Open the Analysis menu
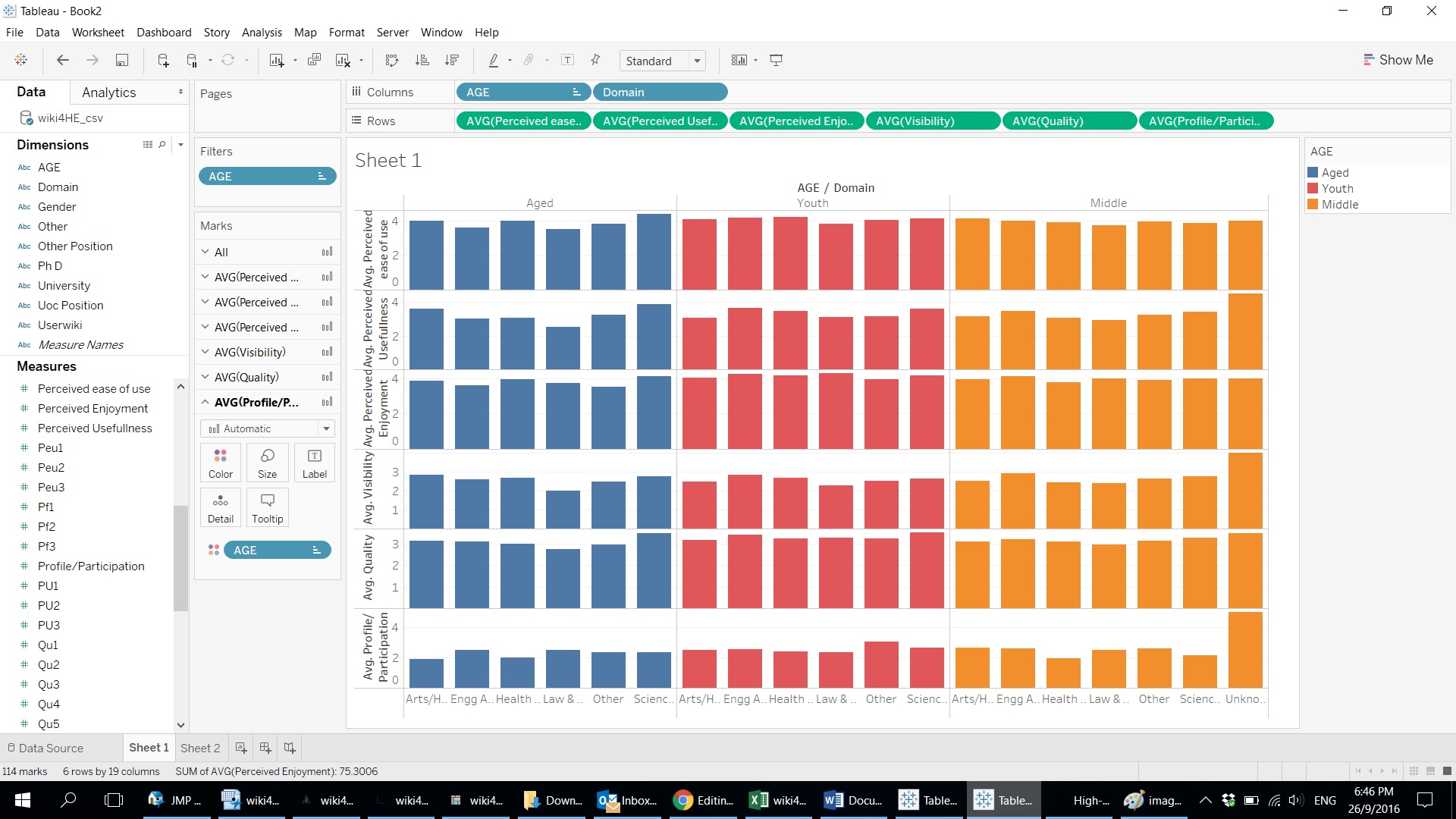The height and width of the screenshot is (819, 1456). click(261, 33)
